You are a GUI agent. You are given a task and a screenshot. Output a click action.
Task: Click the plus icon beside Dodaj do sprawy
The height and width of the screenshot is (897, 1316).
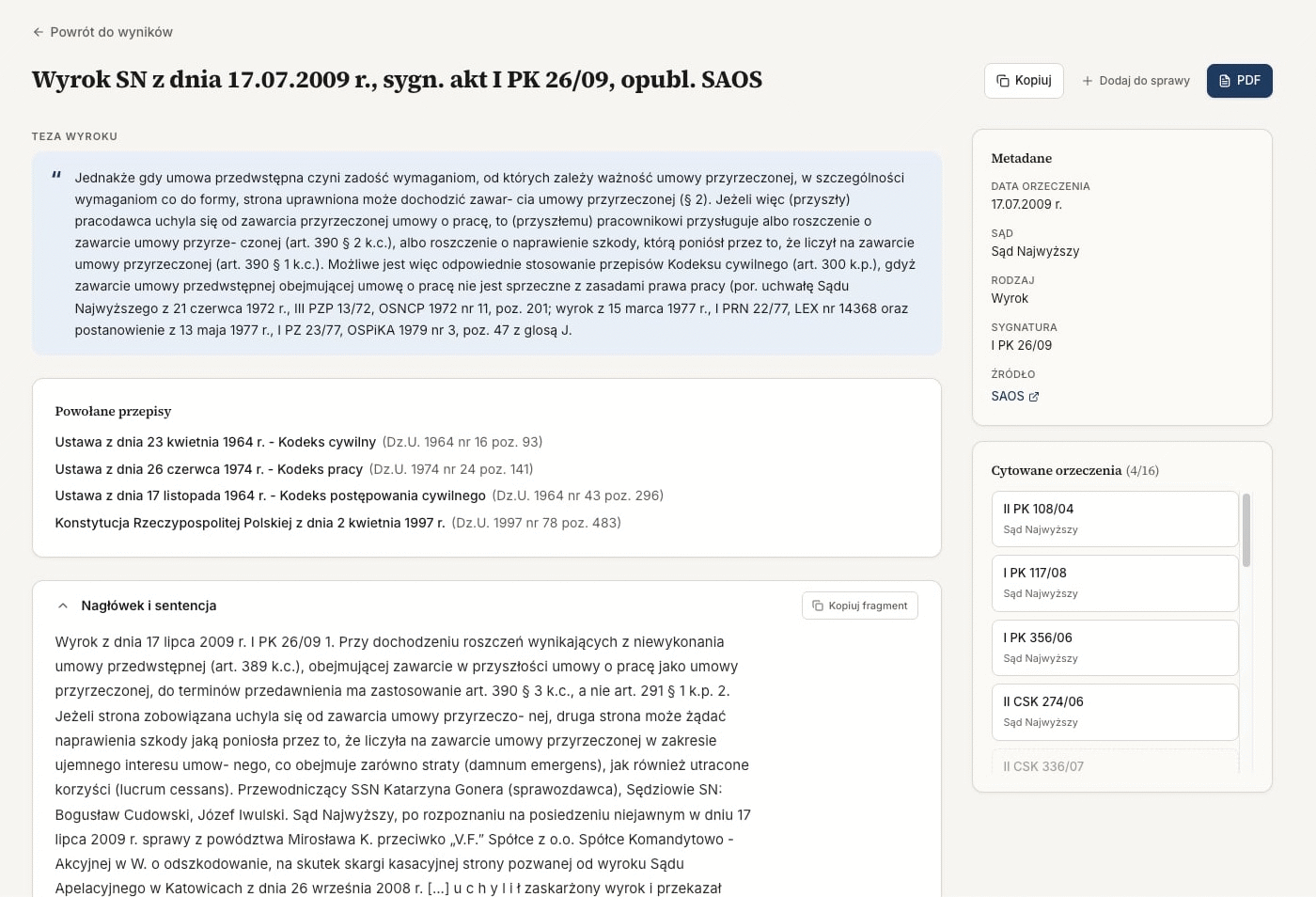pos(1088,81)
